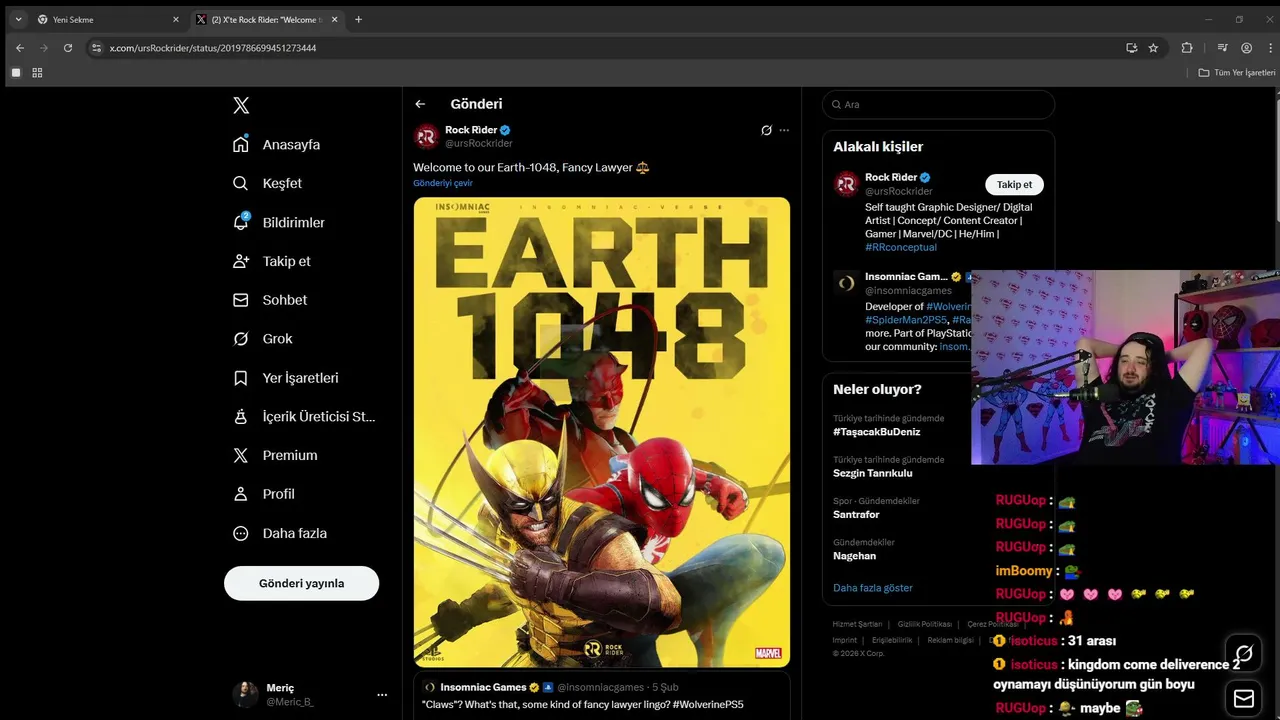The height and width of the screenshot is (720, 1280).
Task: Click the Grok icon on the post
Action: 766,130
